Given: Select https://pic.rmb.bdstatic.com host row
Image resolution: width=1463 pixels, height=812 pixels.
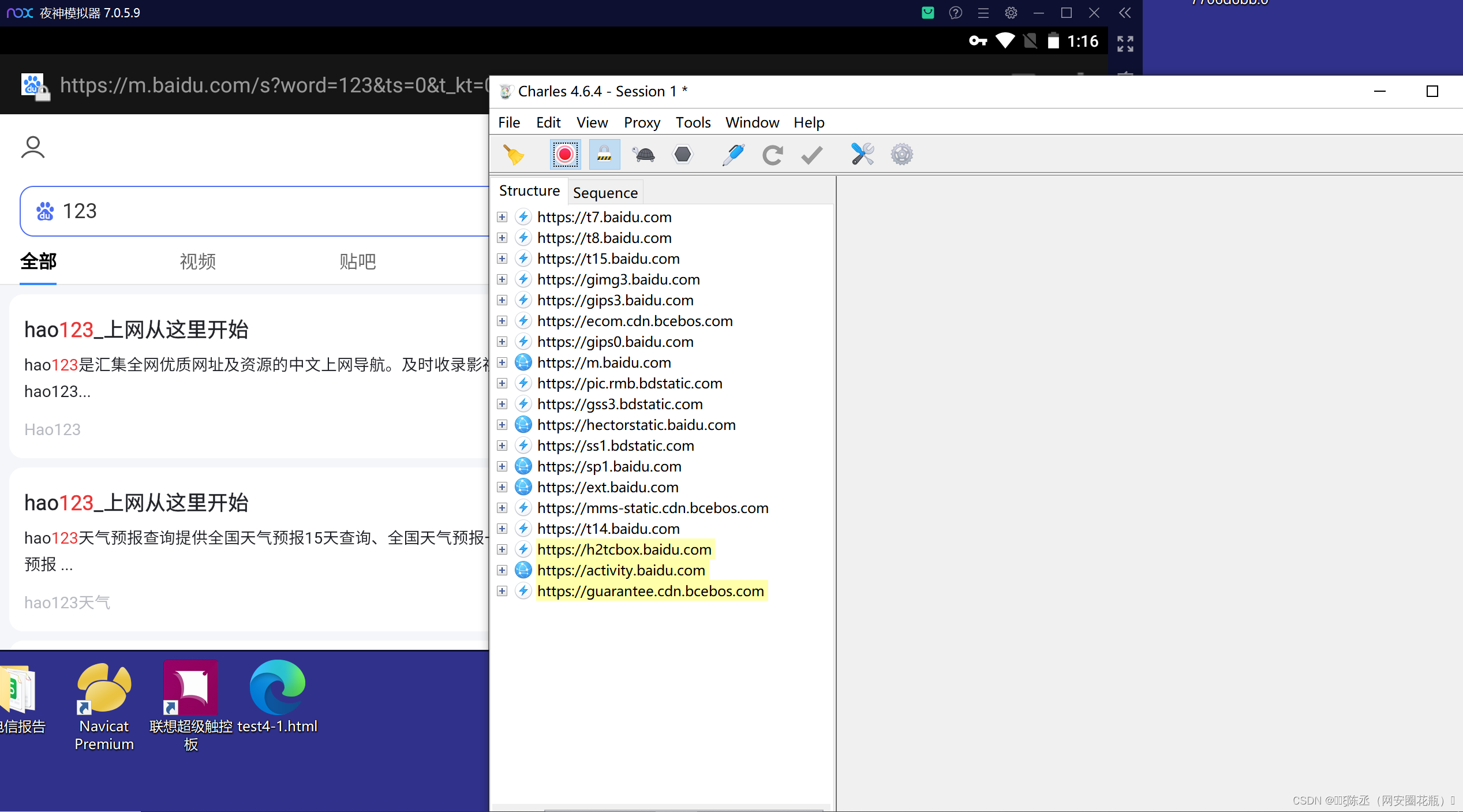Looking at the screenshot, I should 630,383.
